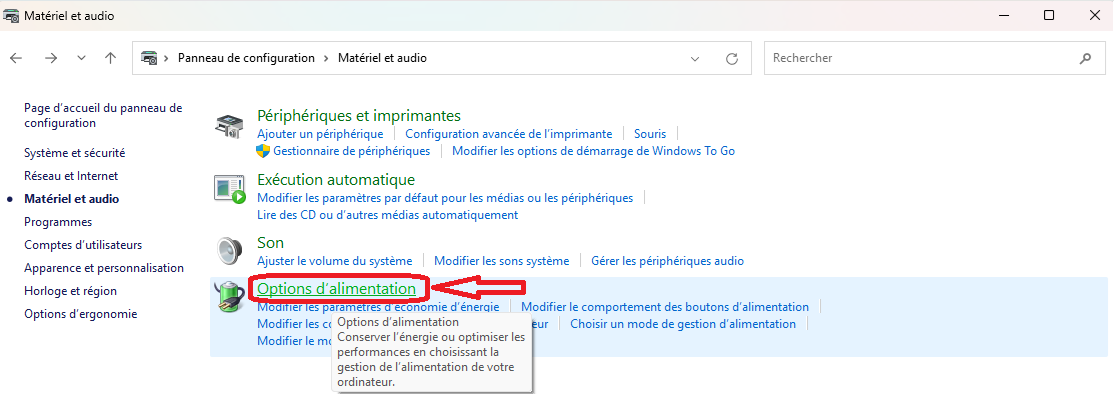The height and width of the screenshot is (394, 1114).
Task: Open Page d'accueil du panneau de configuration
Action: pos(103,115)
